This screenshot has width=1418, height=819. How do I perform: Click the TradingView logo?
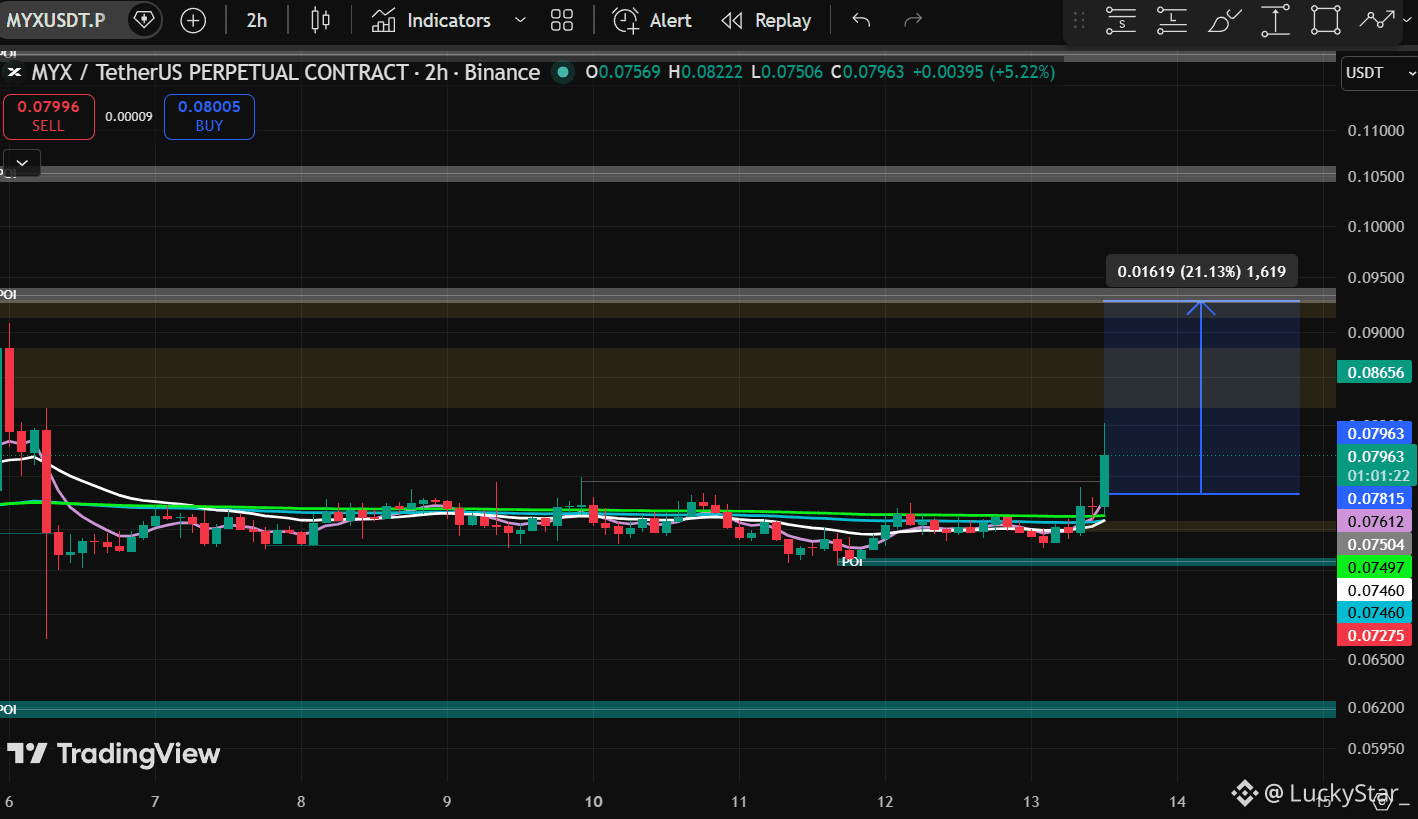113,753
